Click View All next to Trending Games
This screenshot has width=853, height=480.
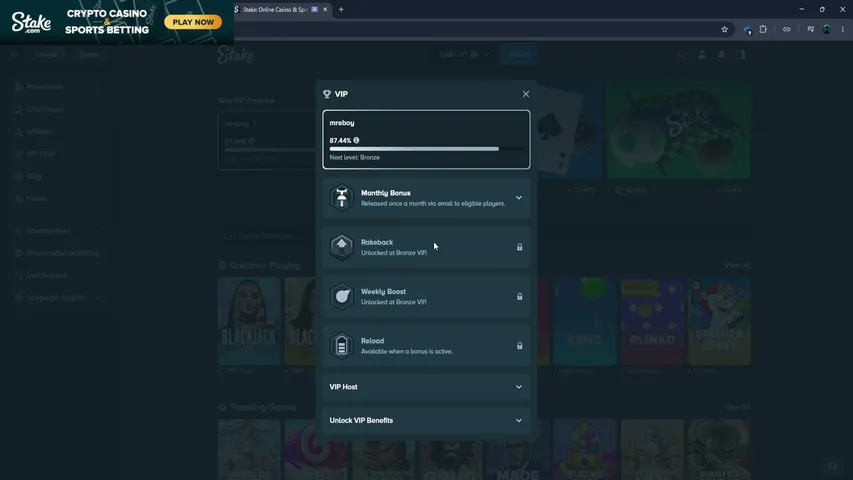737,407
